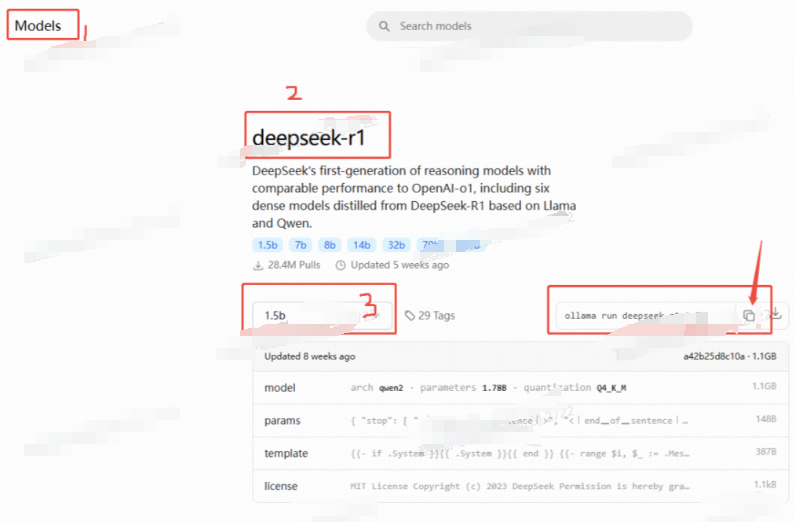This screenshot has height=522, width=795.
Task: Click the Updated 5 weeks ago text
Action: 400,265
